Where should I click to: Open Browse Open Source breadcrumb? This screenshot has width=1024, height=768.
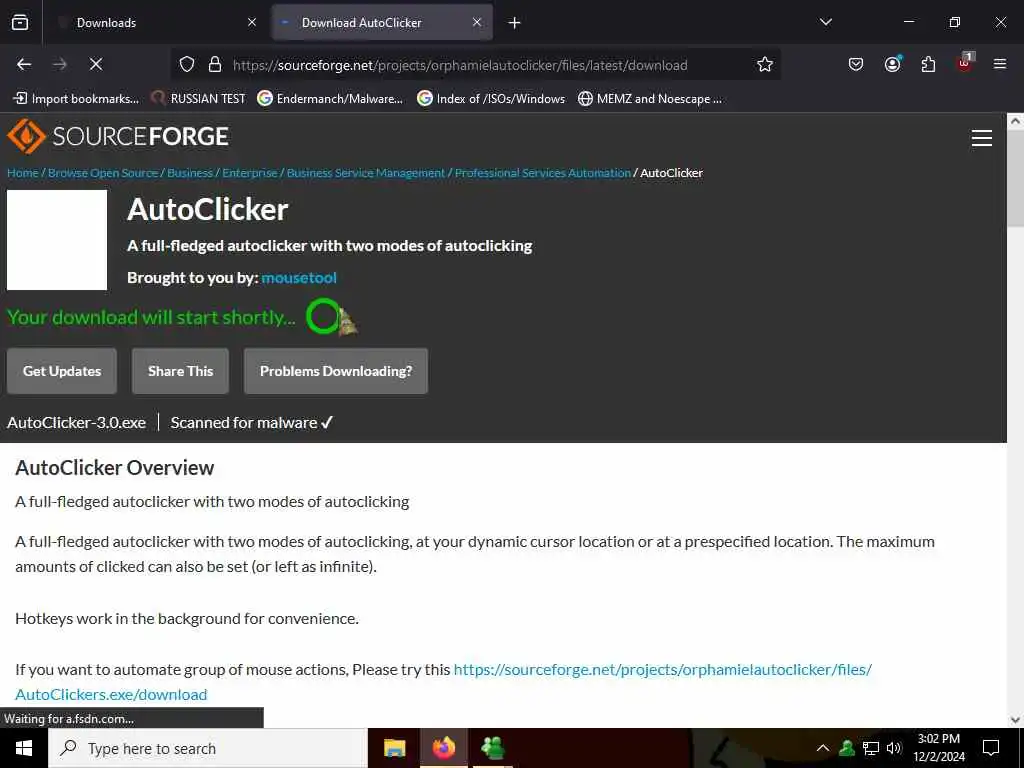point(103,173)
